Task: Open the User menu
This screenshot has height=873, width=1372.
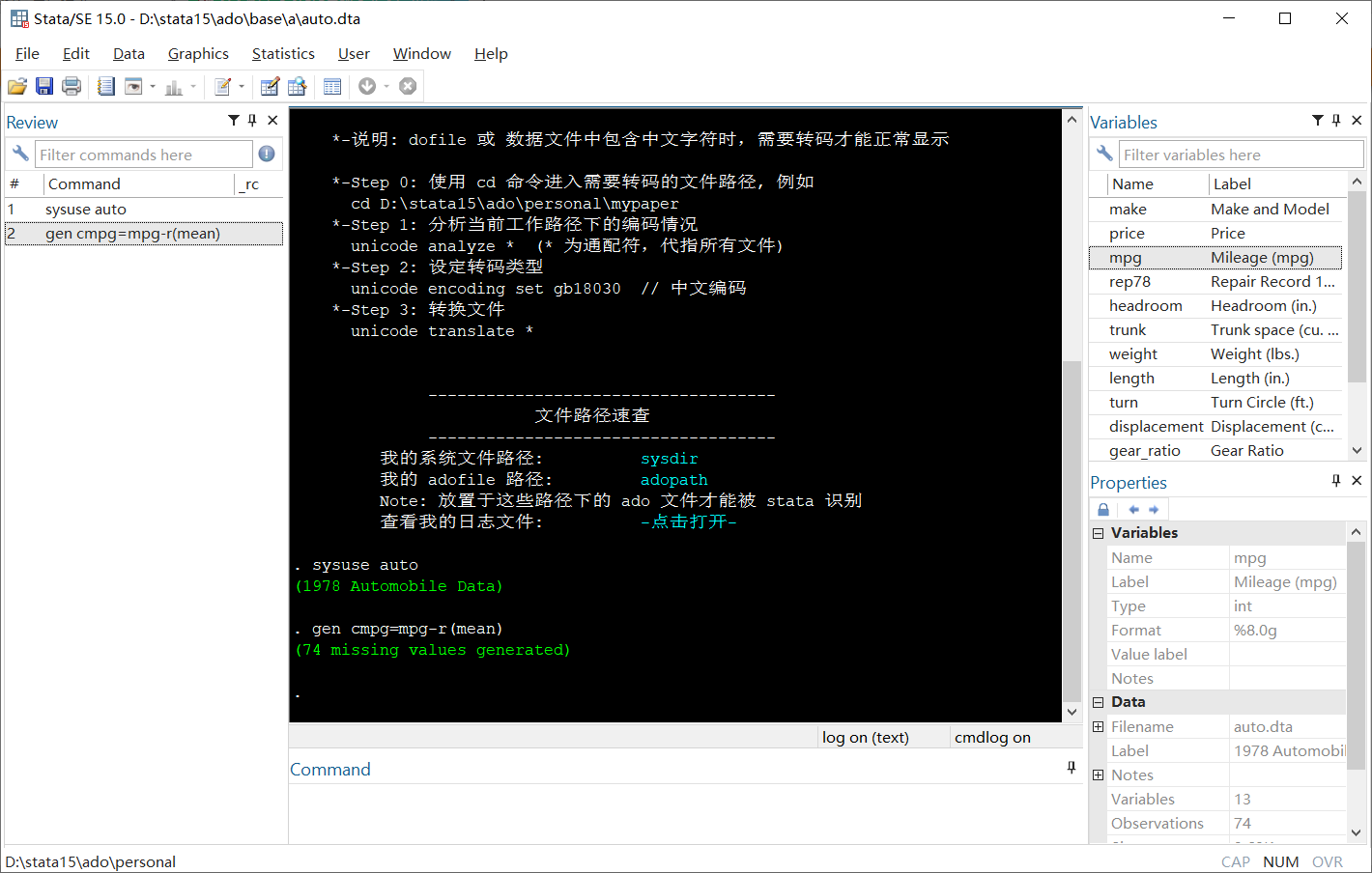Action: point(354,54)
